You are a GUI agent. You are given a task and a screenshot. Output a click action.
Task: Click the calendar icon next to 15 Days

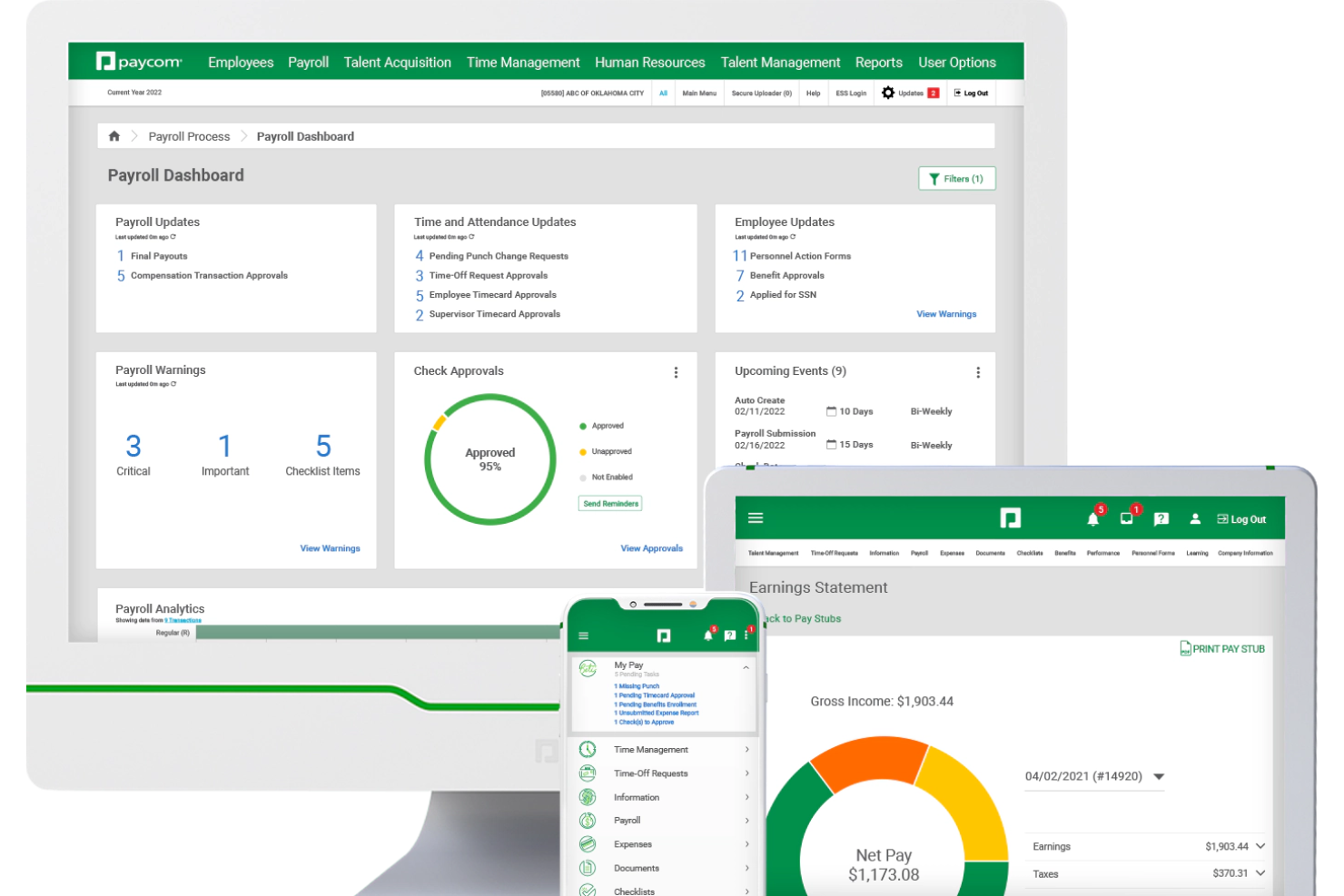pyautogui.click(x=831, y=445)
